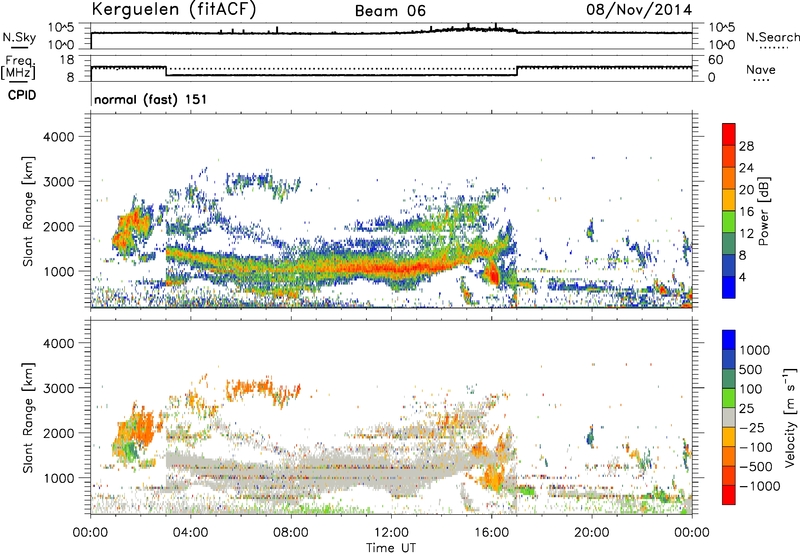Click the grey -25 to 25 velocity segment
800x554 pixels.
[729, 418]
